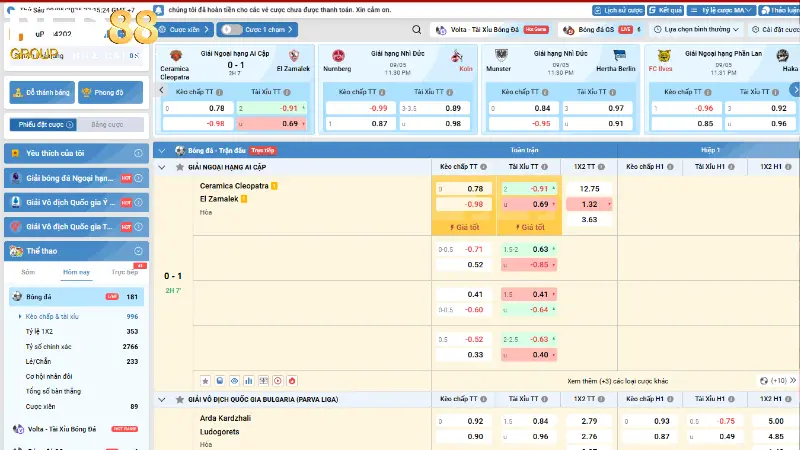The height and width of the screenshot is (450, 800).
Task: Collapse Bulgaria Parva Liga league rows
Action: pyautogui.click(x=162, y=399)
